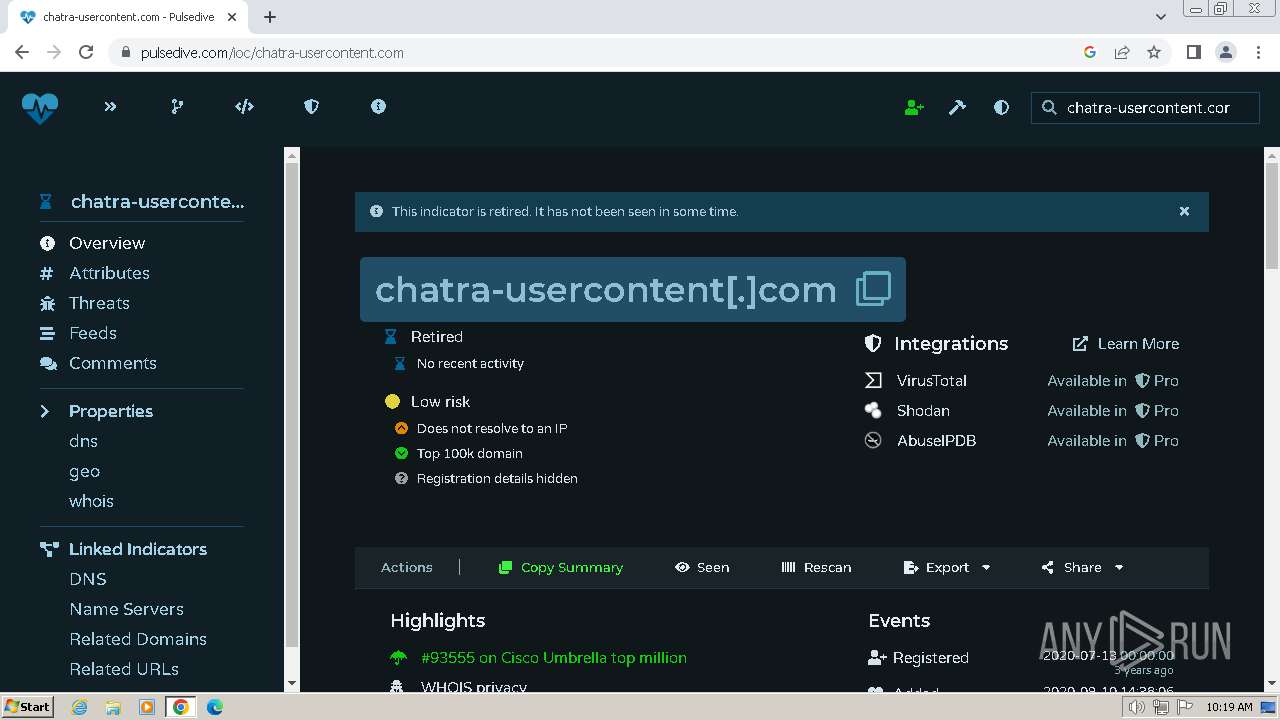The image size is (1280, 720).
Task: Click the green add user icon
Action: tap(914, 107)
